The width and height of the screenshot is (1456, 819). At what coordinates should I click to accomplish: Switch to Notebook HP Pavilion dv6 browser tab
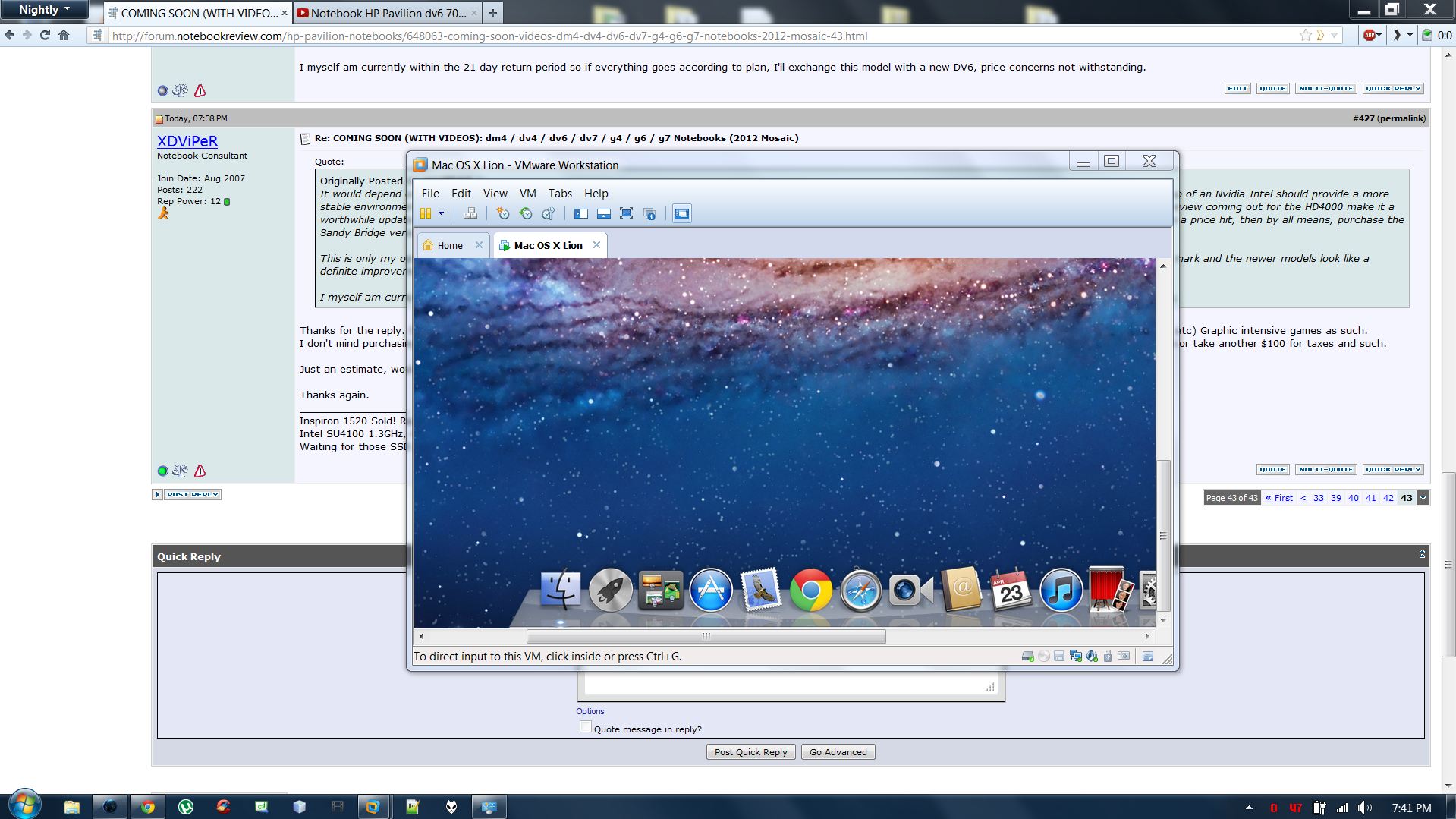(x=387, y=13)
